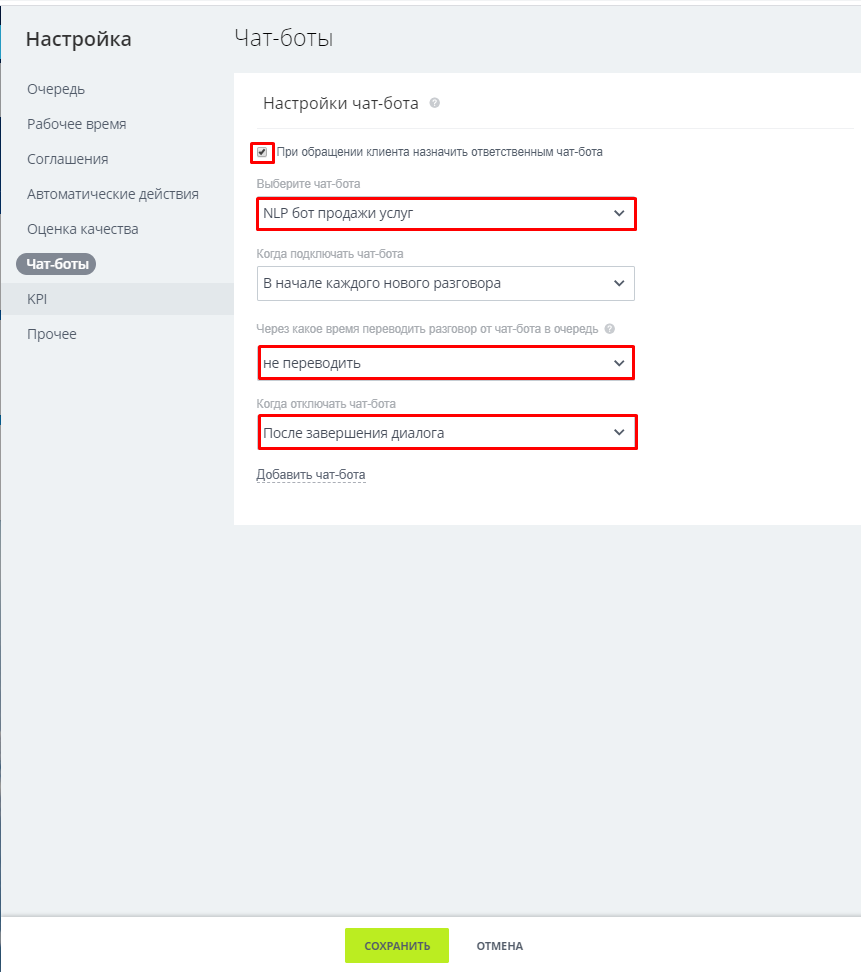Switch to Оценка качества section
The image size is (861, 972).
pyautogui.click(x=82, y=229)
